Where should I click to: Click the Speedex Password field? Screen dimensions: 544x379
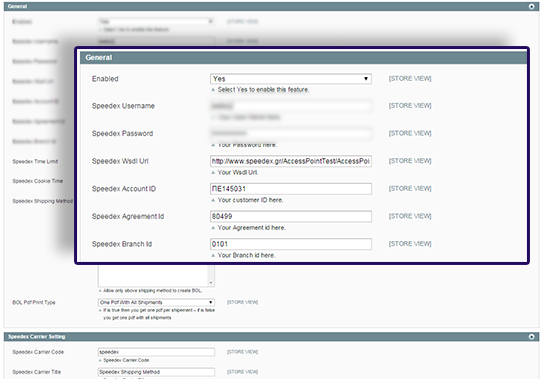(x=291, y=133)
